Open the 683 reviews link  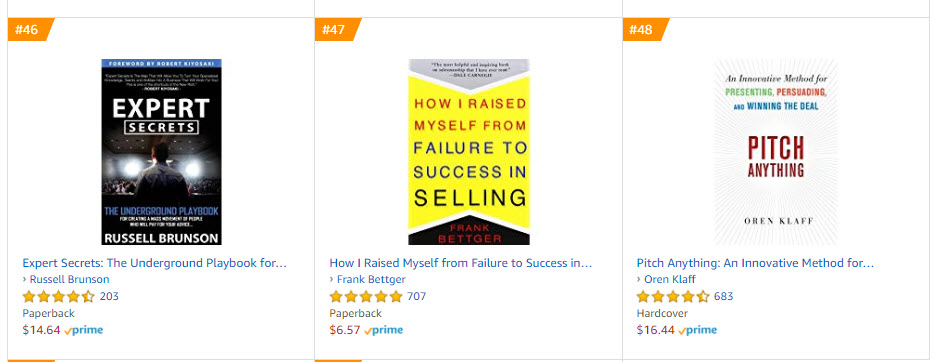coord(723,296)
